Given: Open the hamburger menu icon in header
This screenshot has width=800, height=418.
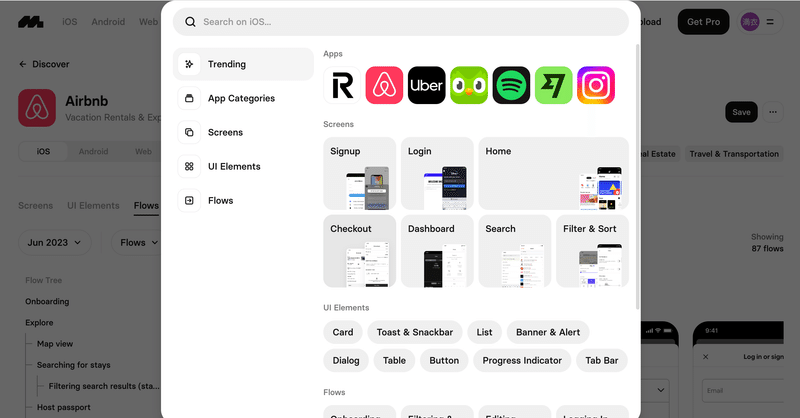Looking at the screenshot, I should pos(770,22).
